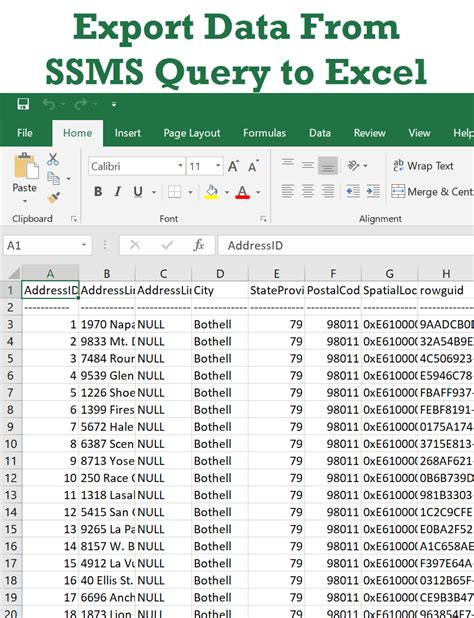Open the File menu tab
474x618 pixels.
[x=24, y=133]
